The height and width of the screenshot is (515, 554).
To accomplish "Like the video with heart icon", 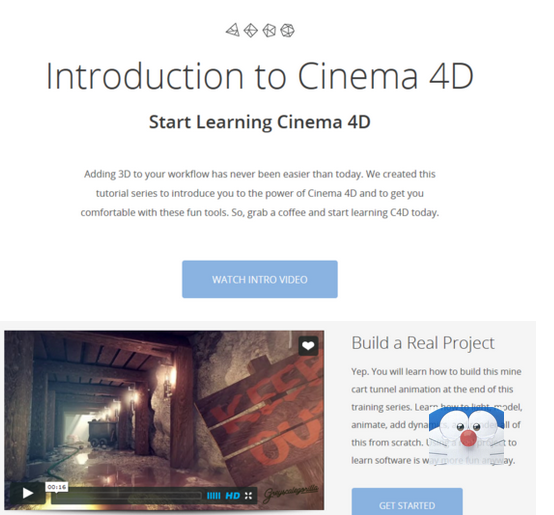I will tap(308, 346).
